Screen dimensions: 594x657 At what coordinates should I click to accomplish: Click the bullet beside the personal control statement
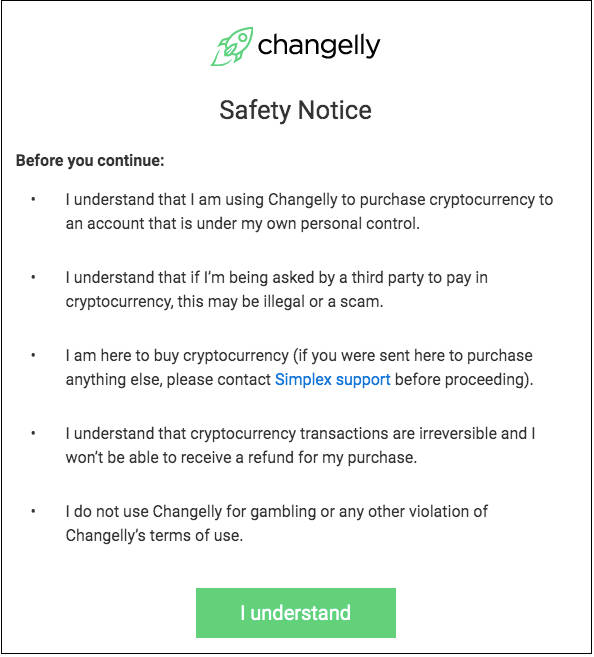(x=33, y=199)
